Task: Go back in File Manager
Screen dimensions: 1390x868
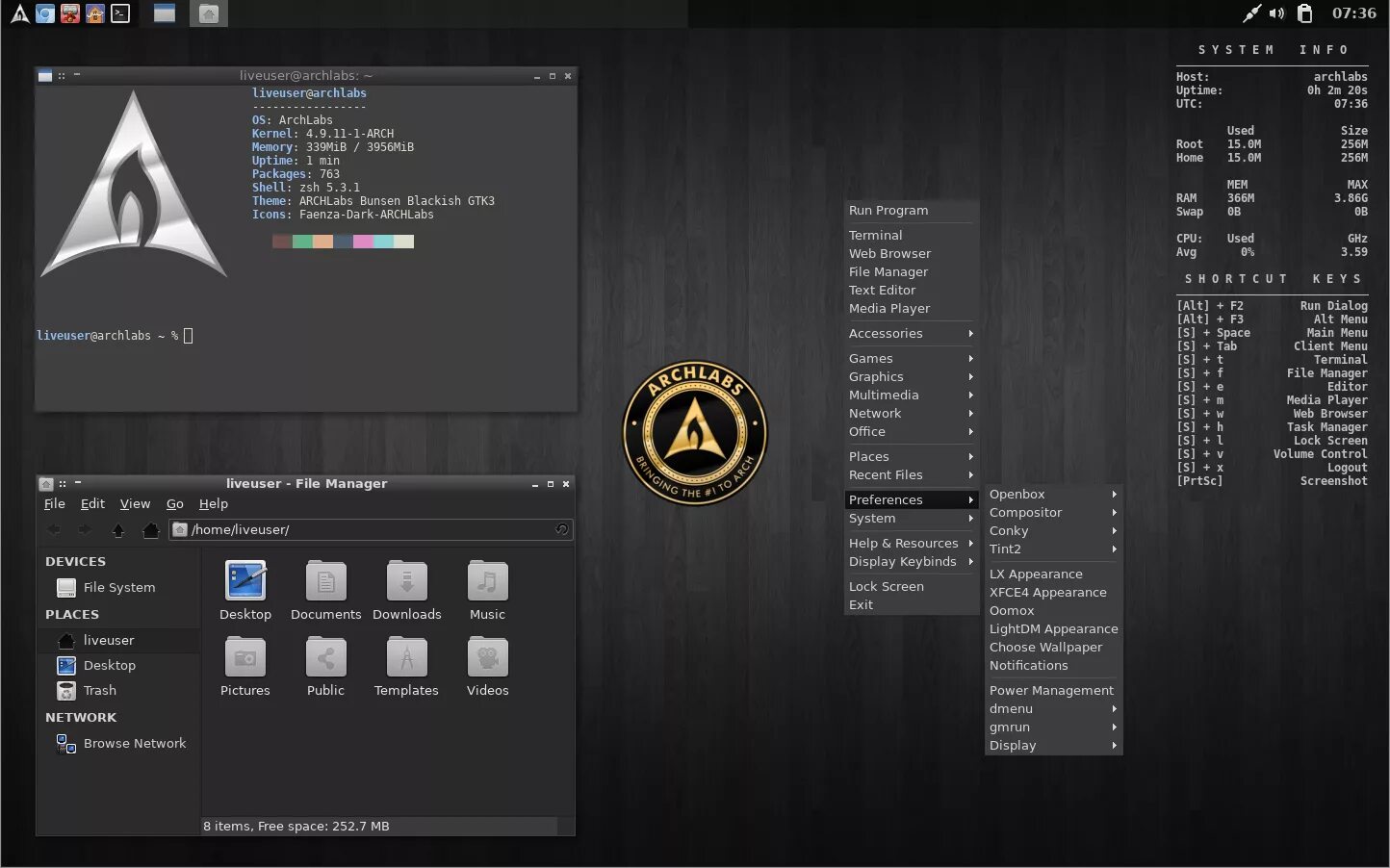Action: [x=54, y=529]
